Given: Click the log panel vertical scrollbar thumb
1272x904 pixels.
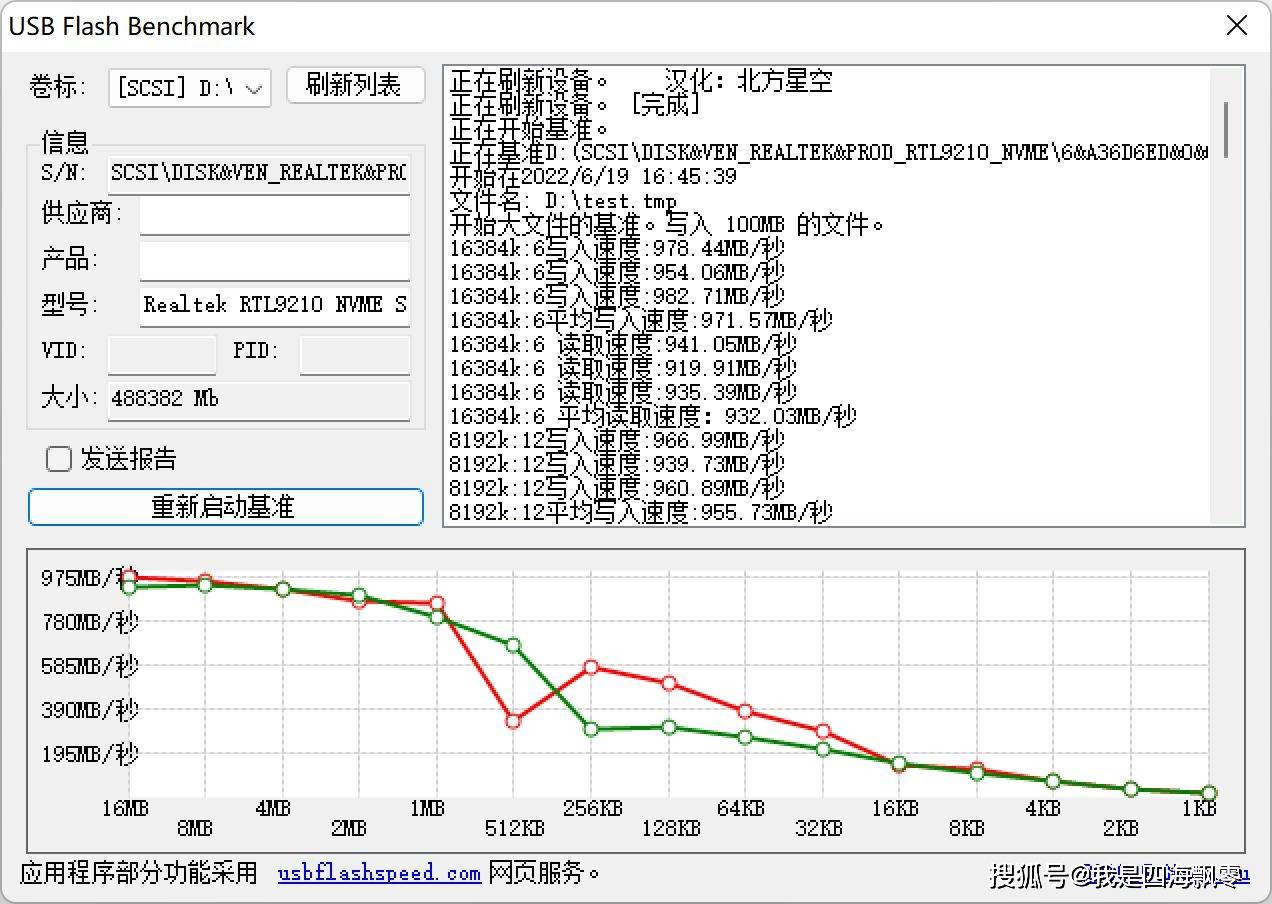Looking at the screenshot, I should click(1226, 129).
